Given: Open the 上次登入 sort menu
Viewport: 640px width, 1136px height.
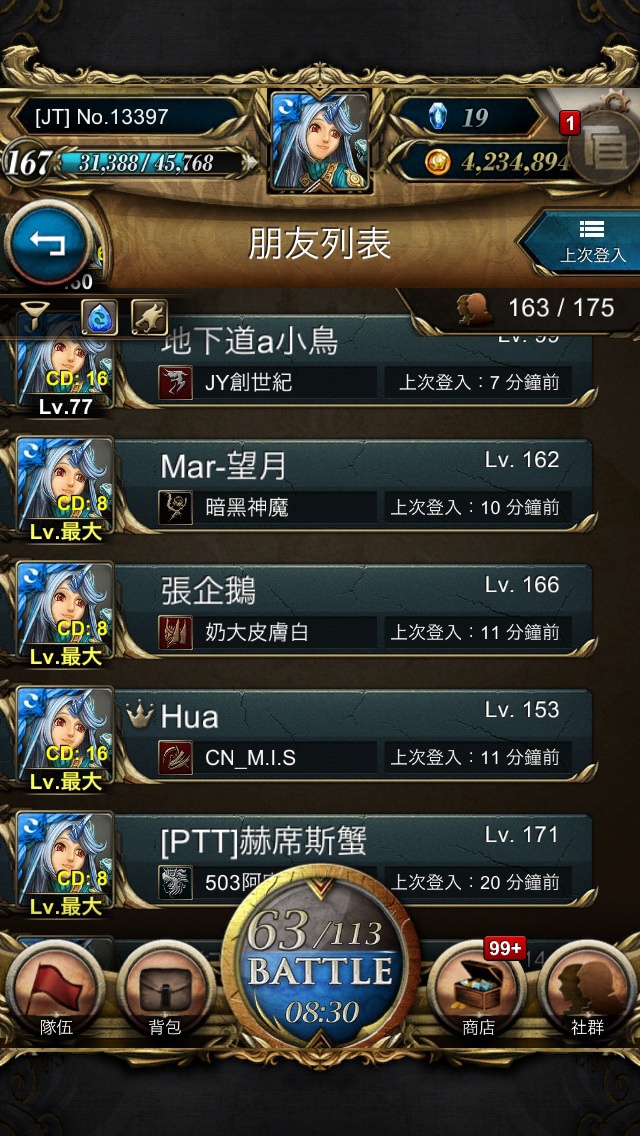Looking at the screenshot, I should [x=582, y=243].
